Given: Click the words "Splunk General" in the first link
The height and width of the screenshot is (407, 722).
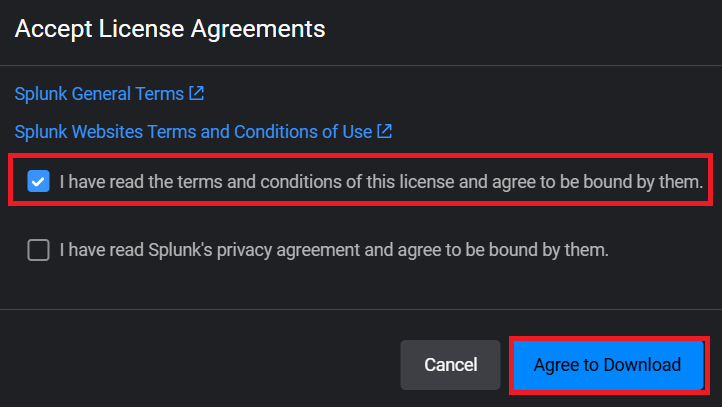Looking at the screenshot, I should [70, 94].
